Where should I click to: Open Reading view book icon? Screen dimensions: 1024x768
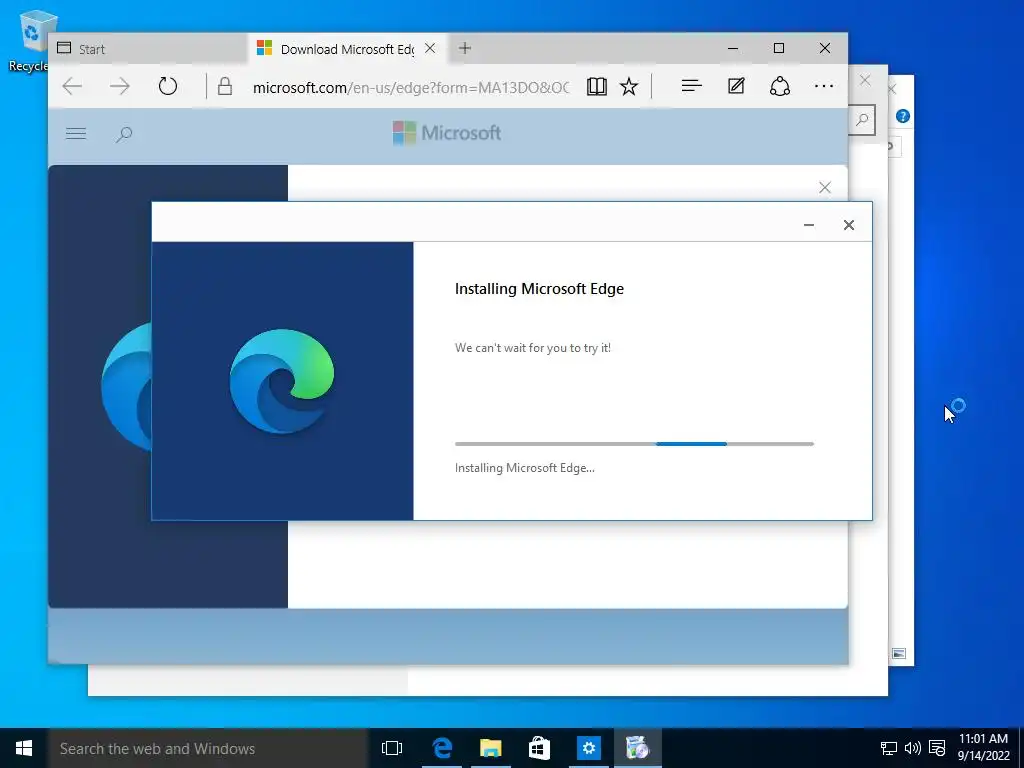[596, 86]
